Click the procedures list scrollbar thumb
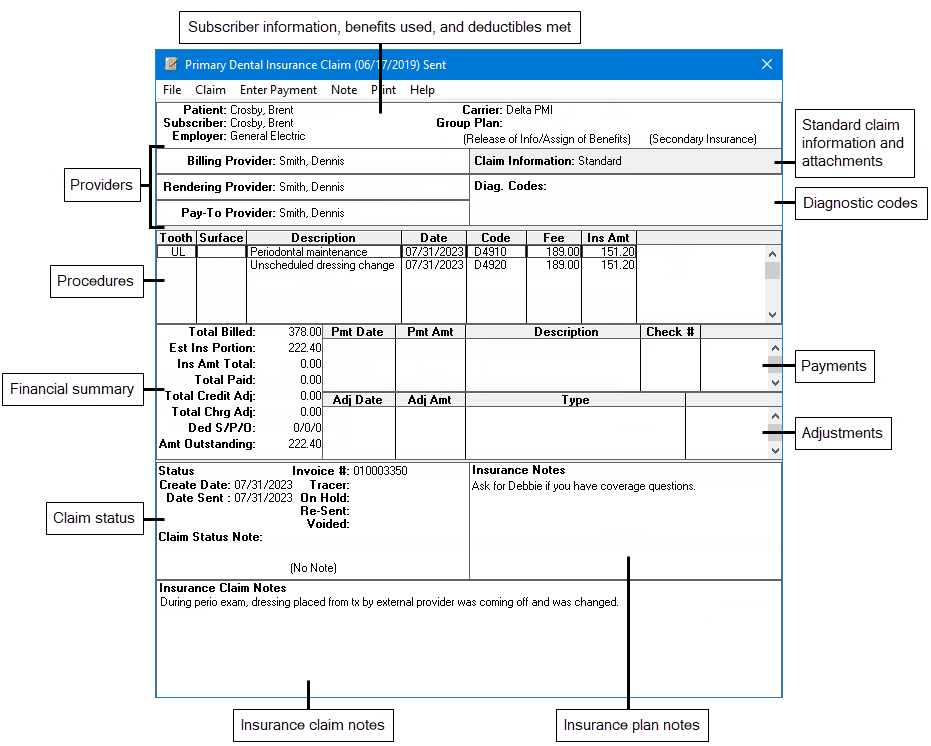Viewport: 931px width, 746px height. pos(772,270)
